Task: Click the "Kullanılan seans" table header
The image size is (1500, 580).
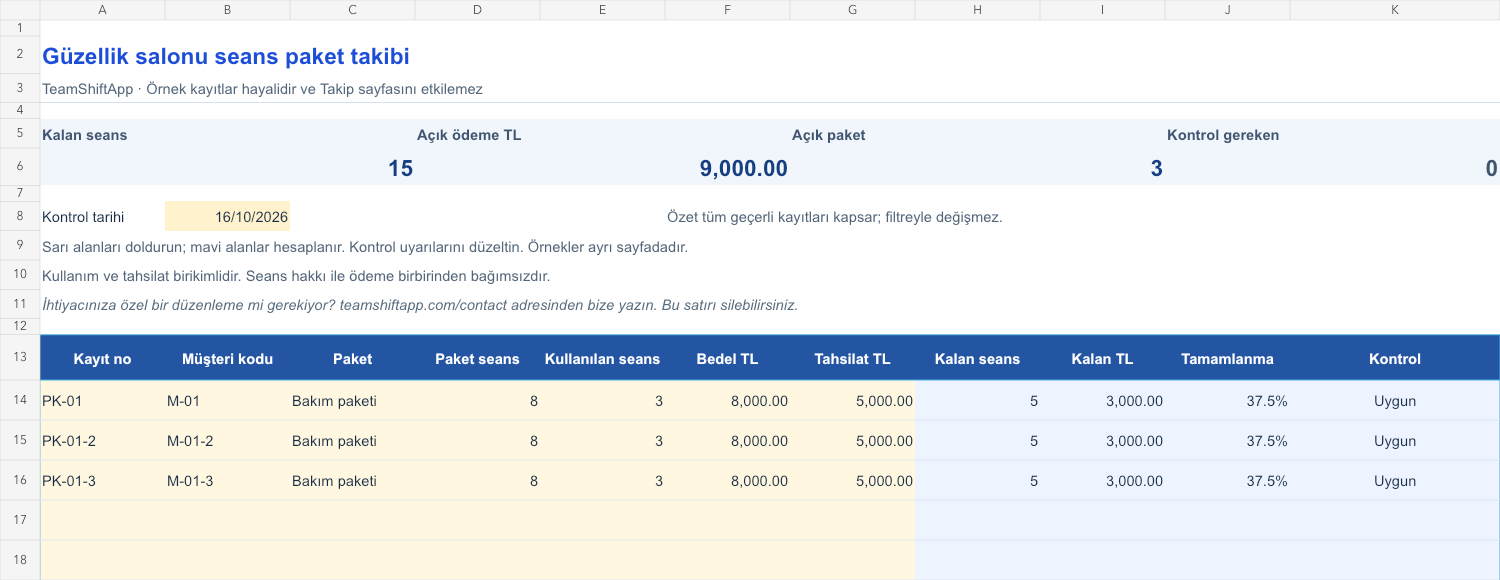Action: pos(602,359)
